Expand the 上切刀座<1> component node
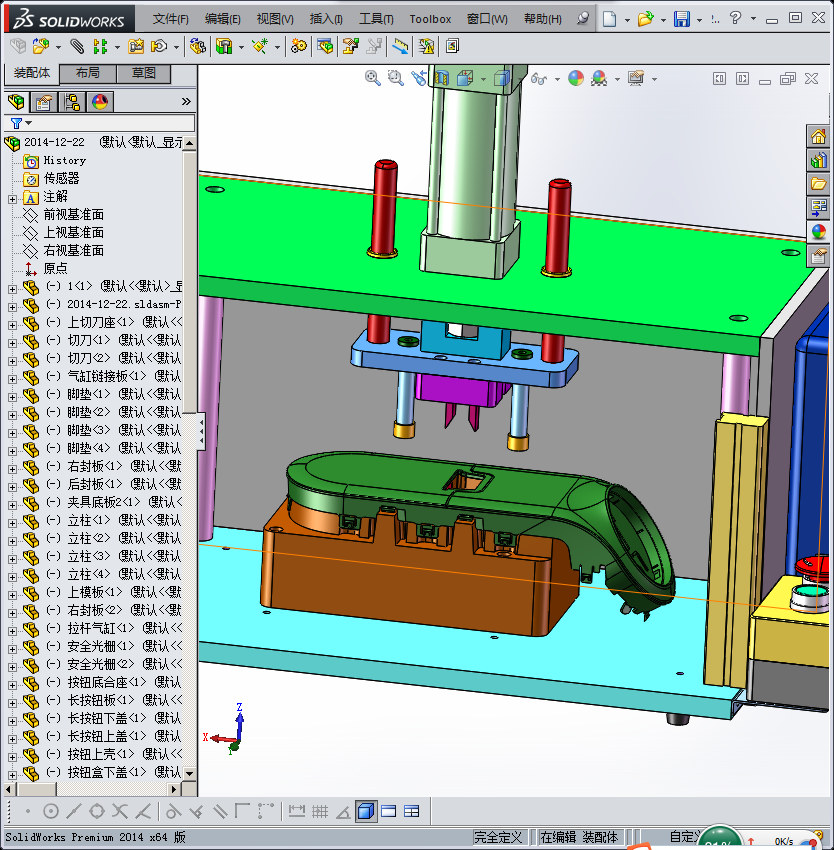The image size is (834, 850). [x=12, y=323]
